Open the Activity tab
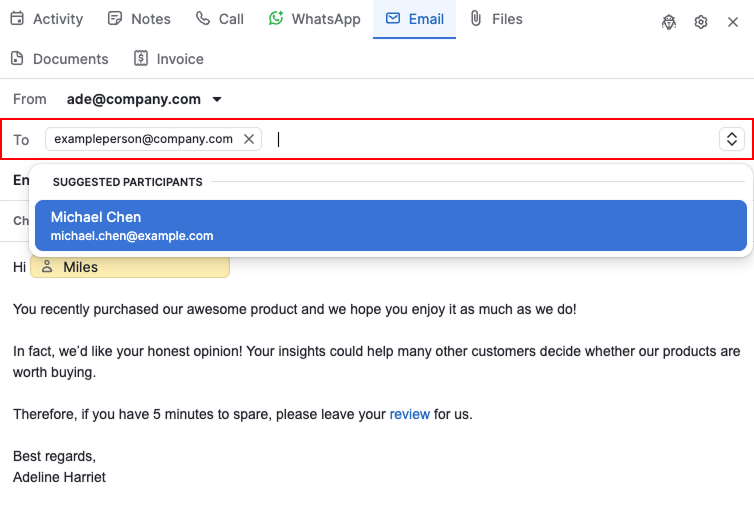 47,19
